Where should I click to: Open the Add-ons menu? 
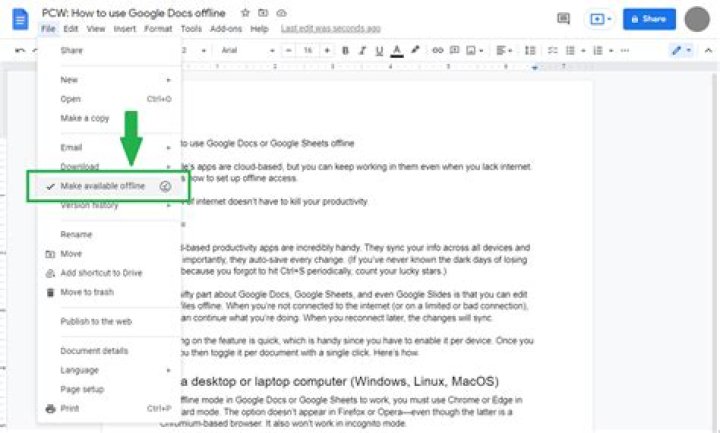point(226,28)
